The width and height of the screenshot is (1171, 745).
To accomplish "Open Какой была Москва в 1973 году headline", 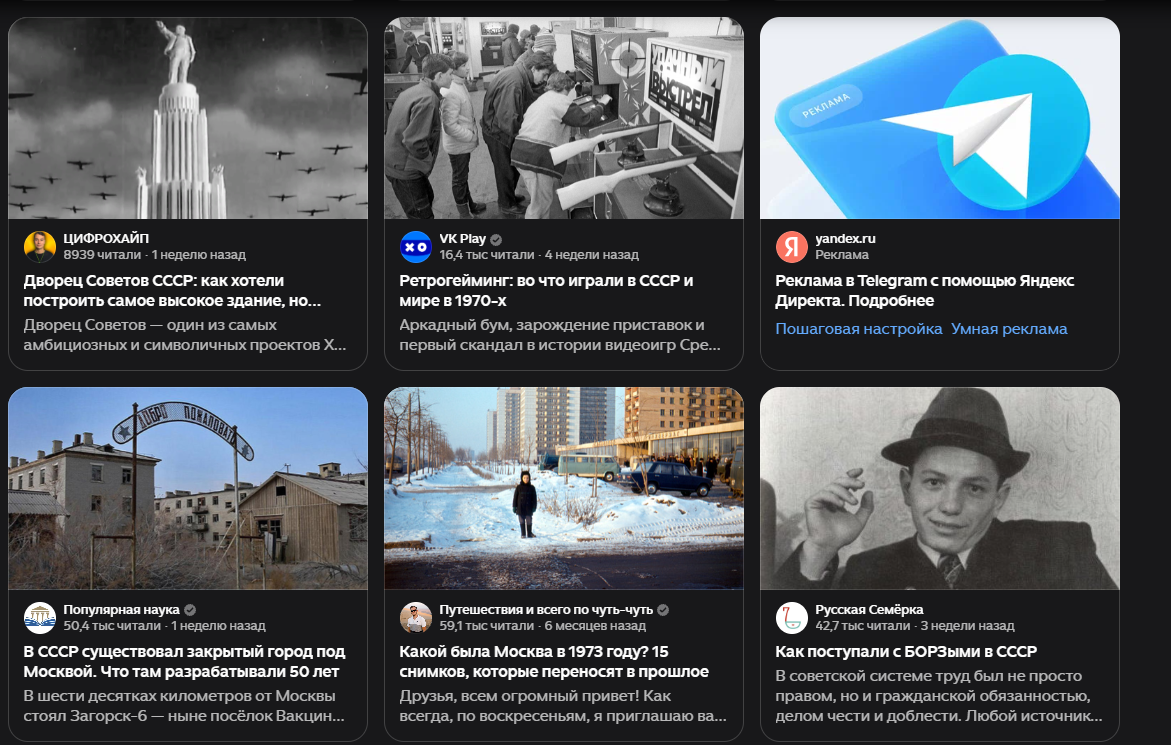I will click(x=553, y=661).
